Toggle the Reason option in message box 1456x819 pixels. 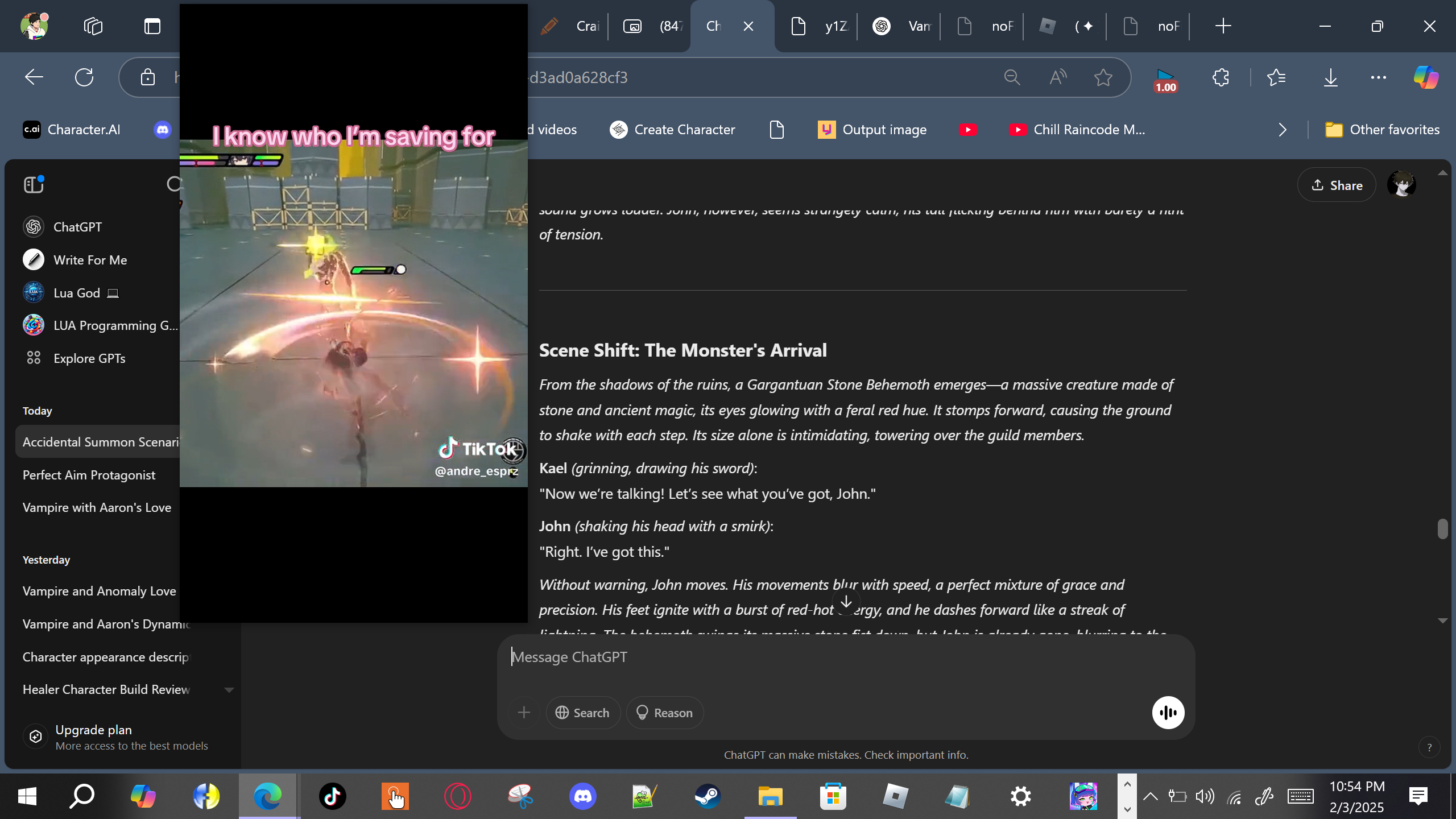(665, 713)
